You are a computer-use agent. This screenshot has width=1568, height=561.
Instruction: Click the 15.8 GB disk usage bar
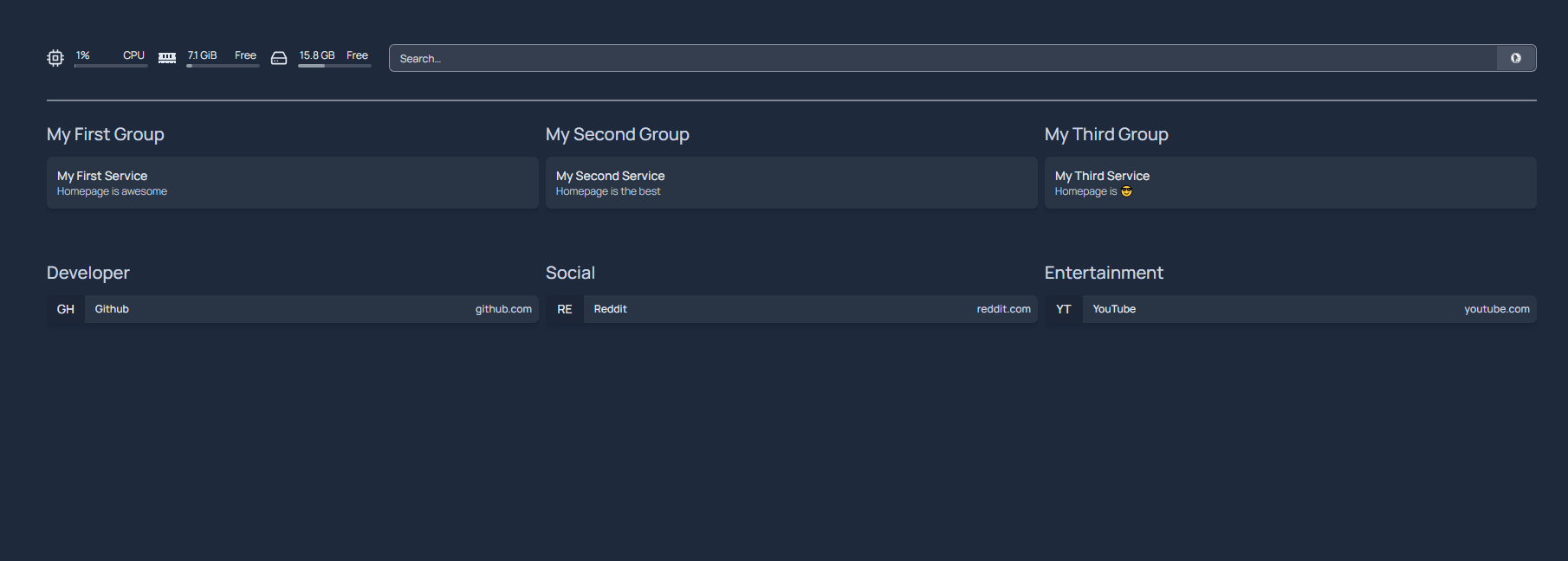coord(334,66)
